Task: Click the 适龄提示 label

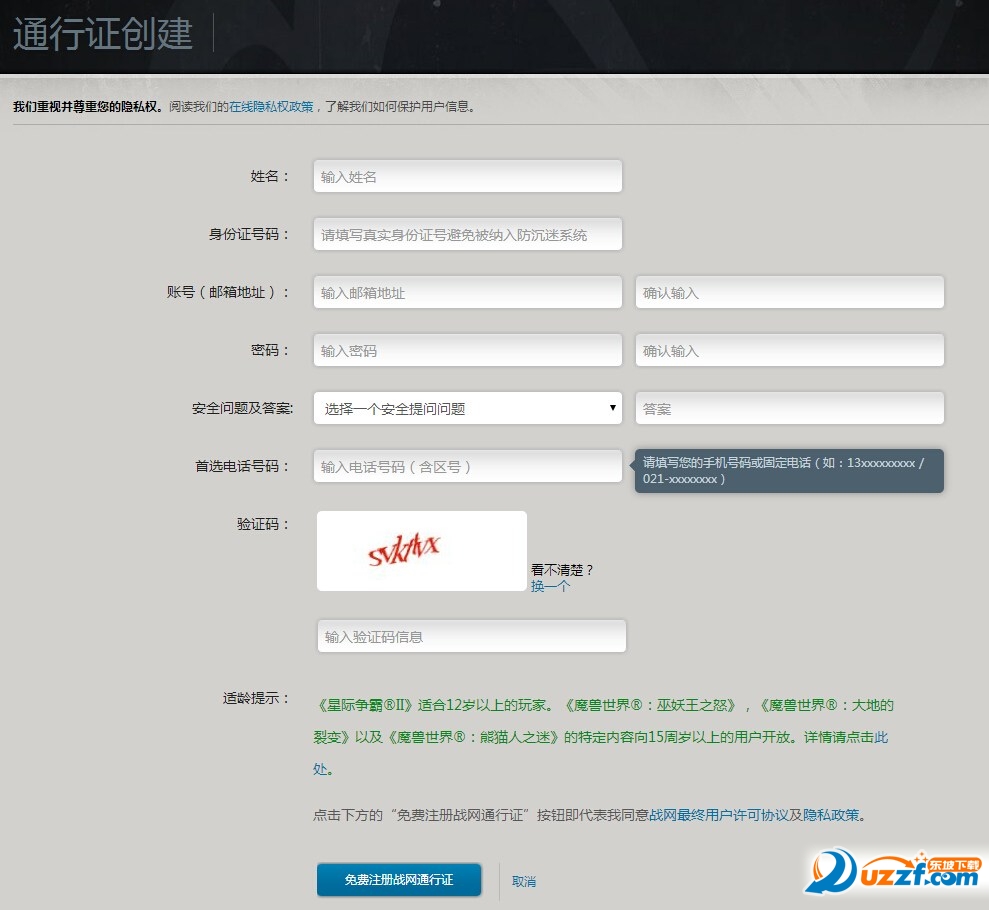Action: [x=255, y=697]
